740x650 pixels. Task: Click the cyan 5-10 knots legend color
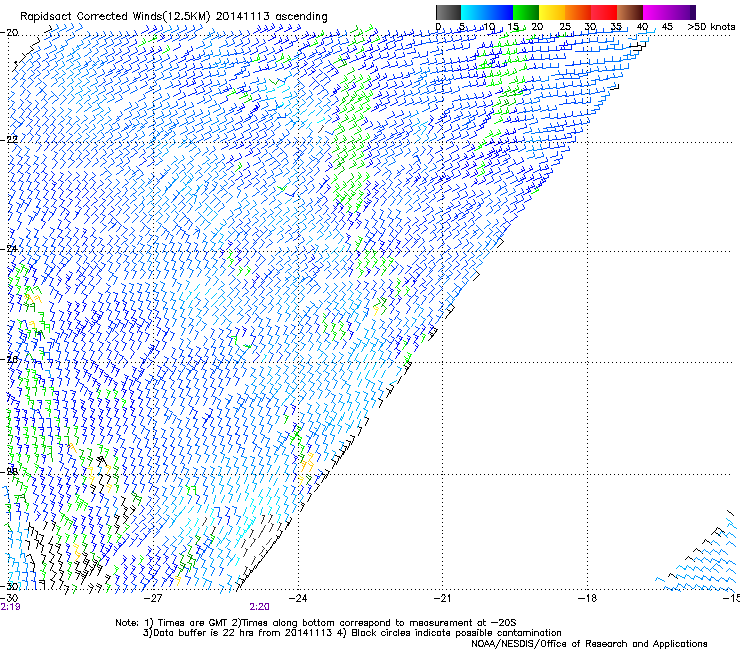[x=474, y=12]
